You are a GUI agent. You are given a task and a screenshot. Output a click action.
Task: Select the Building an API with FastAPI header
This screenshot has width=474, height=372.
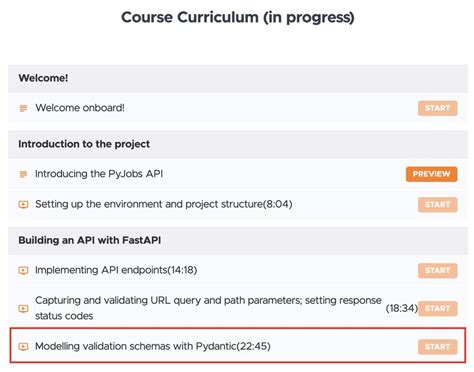238,241
